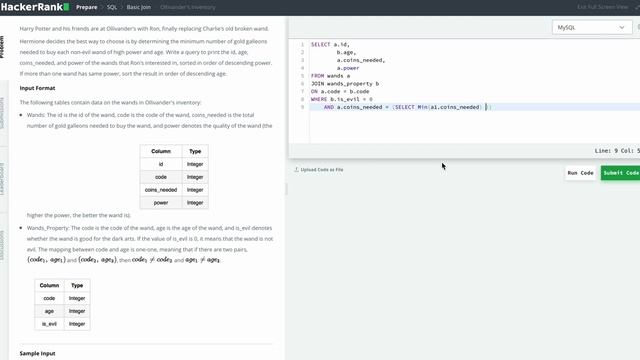The width and height of the screenshot is (640, 360).
Task: Click the 'SELECT a.id,' code line
Action: (x=330, y=44)
